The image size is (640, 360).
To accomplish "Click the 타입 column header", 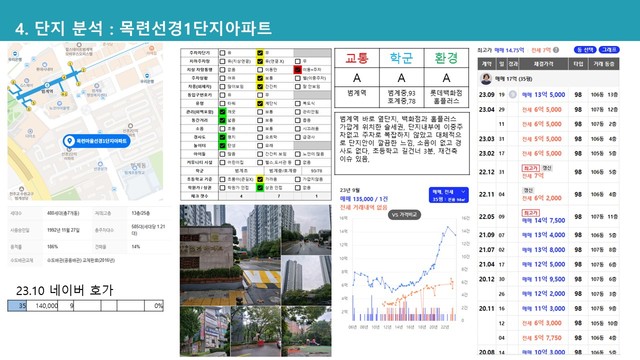I will [578, 64].
